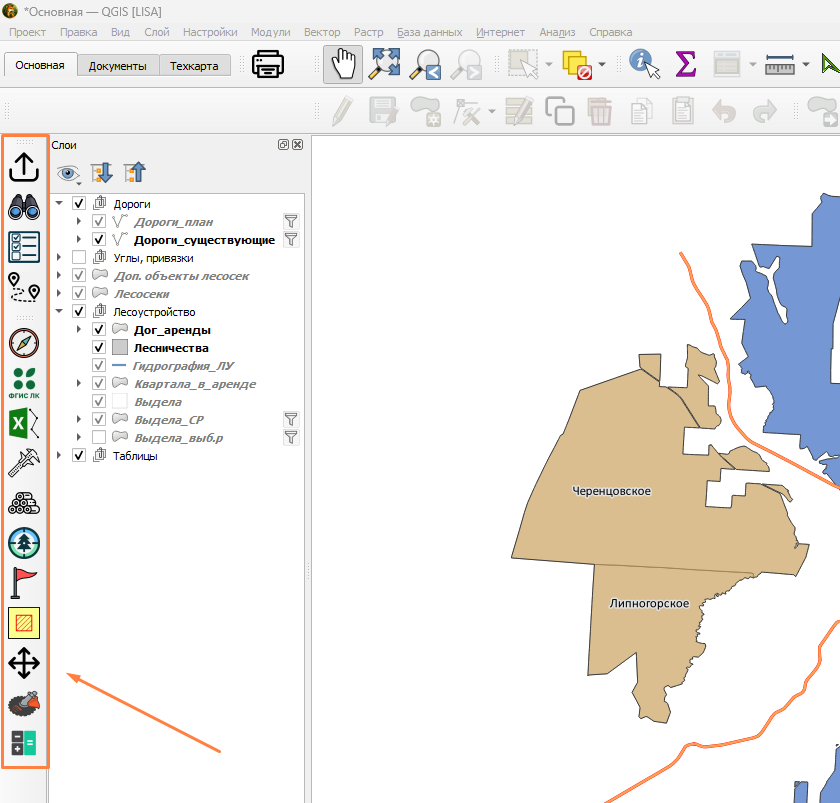
Task: Switch to the Техкарта tab
Action: 194,66
